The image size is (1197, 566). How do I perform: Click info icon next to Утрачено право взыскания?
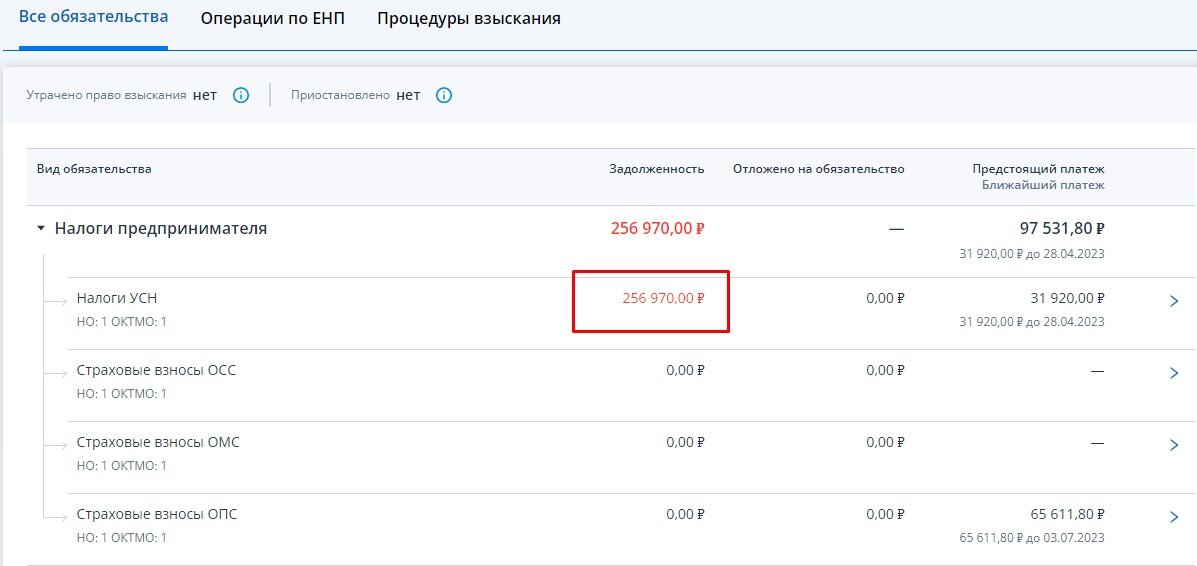(x=240, y=95)
